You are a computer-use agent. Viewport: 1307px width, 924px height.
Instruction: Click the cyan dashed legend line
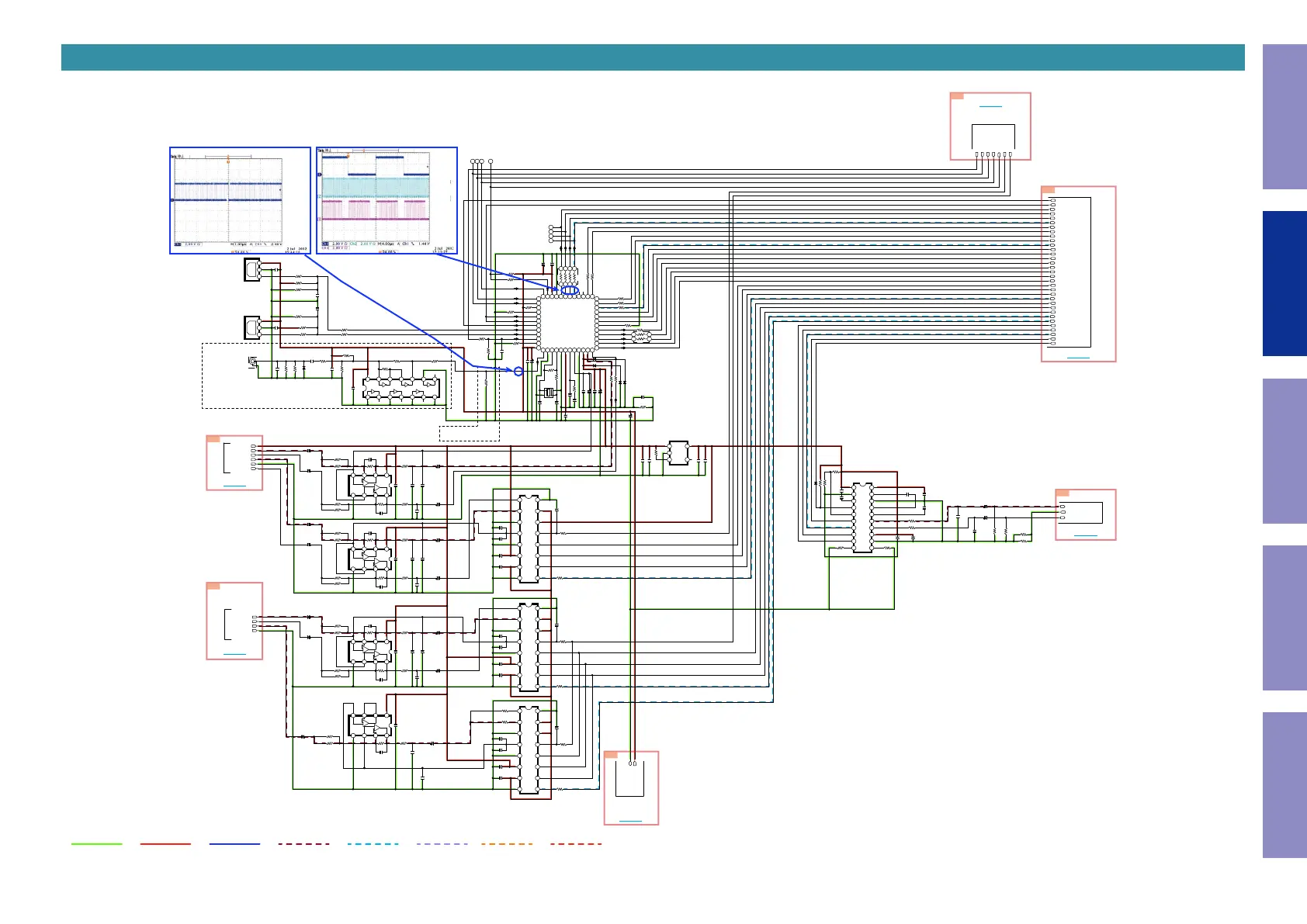(x=373, y=844)
